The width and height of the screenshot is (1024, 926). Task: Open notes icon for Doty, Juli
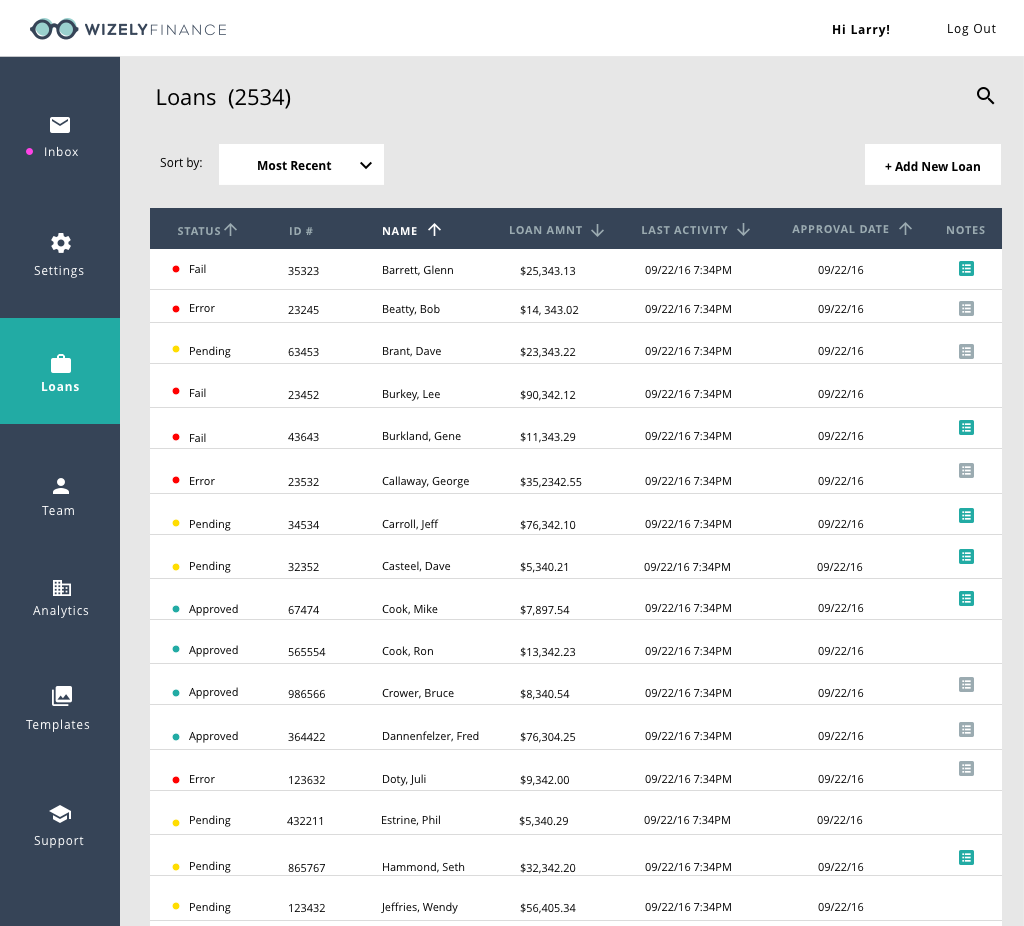tap(967, 769)
